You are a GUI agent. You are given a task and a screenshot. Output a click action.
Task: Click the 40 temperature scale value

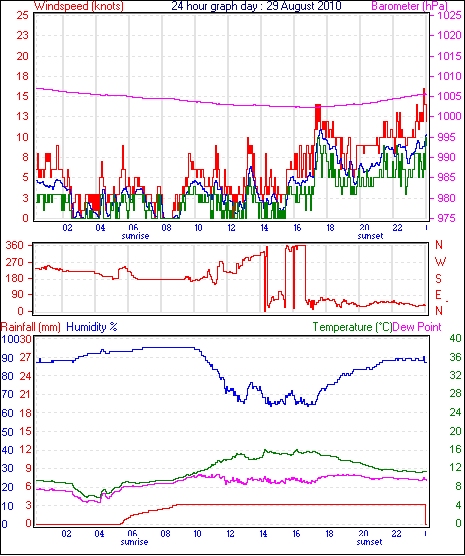coord(455,338)
